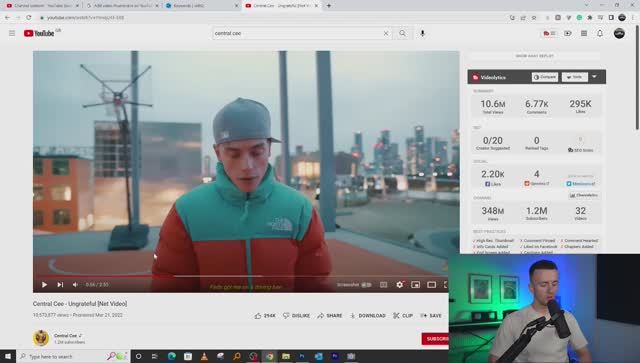This screenshot has height=363, width=640.
Task: Click Compare in Videolytics panel
Action: 545,77
